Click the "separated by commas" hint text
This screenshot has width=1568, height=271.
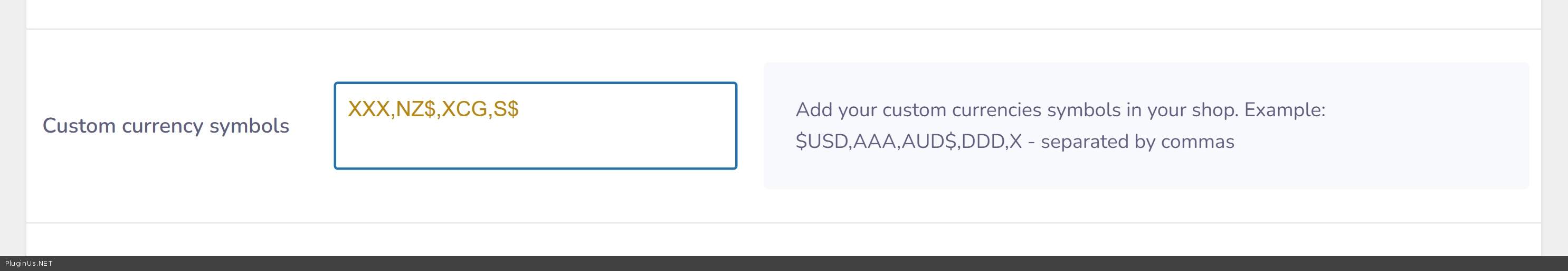click(x=1137, y=142)
